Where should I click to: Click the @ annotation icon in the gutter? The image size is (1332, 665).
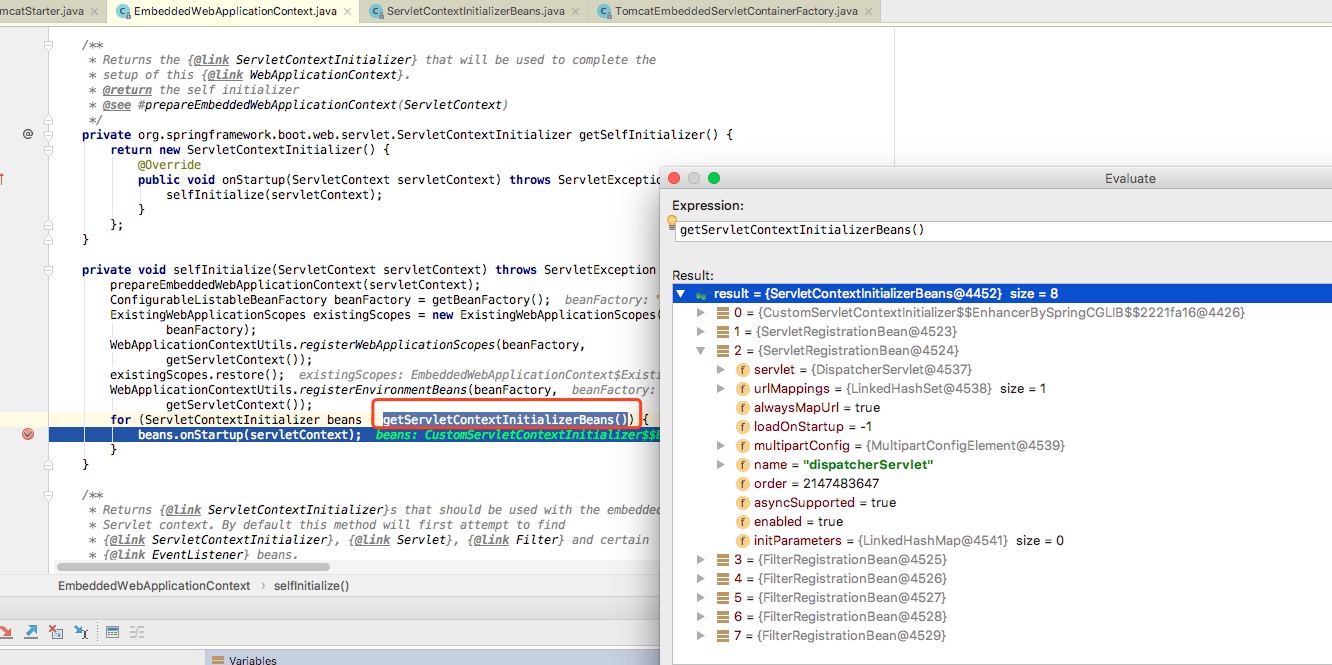27,132
